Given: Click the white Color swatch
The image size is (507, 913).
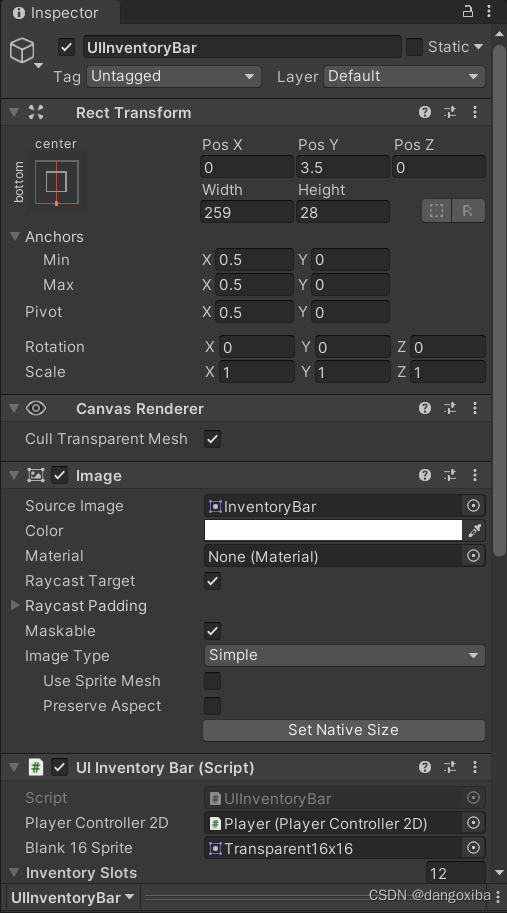Looking at the screenshot, I should 333,530.
